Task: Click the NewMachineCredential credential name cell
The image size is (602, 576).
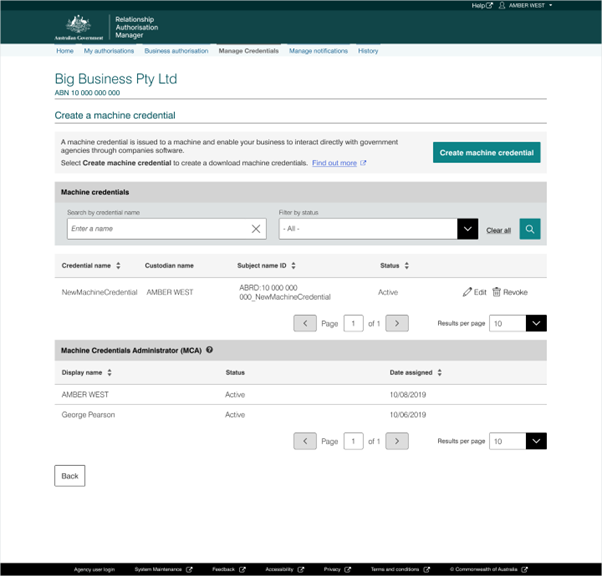Action: pos(99,292)
